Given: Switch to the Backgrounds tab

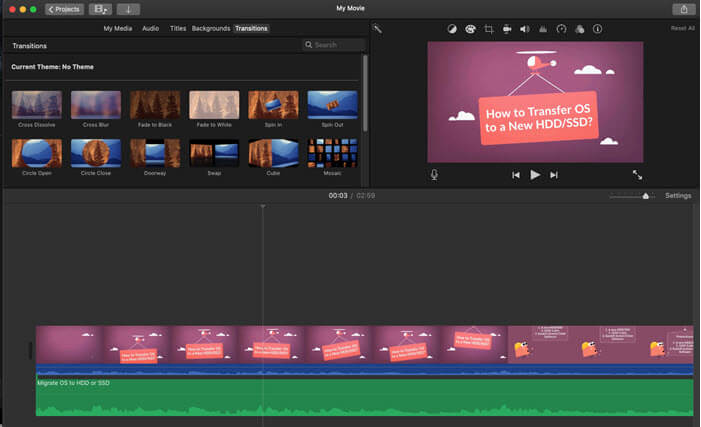Looking at the screenshot, I should point(211,29).
